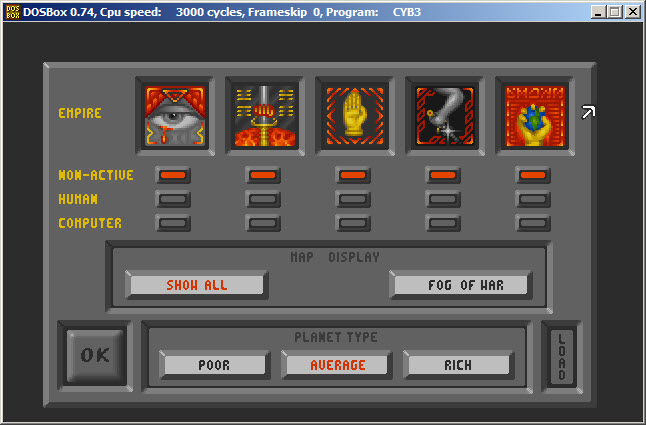Choose Fog of War map display
The height and width of the screenshot is (425, 646).
tap(461, 285)
